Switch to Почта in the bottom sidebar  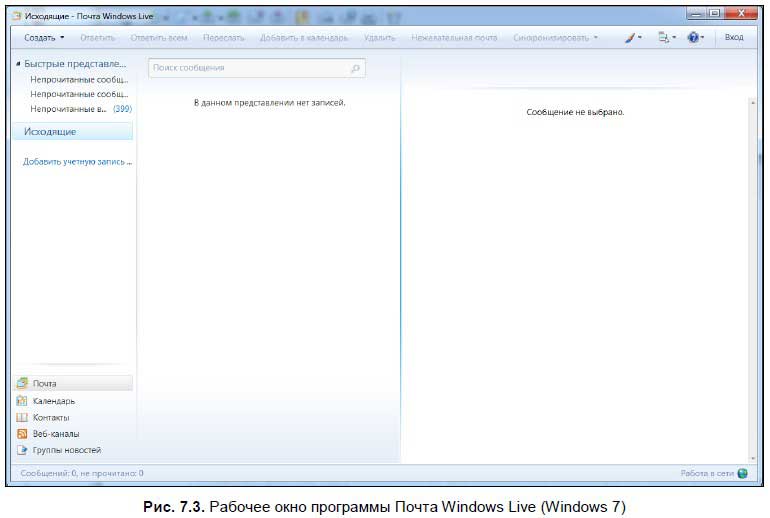pyautogui.click(x=74, y=383)
